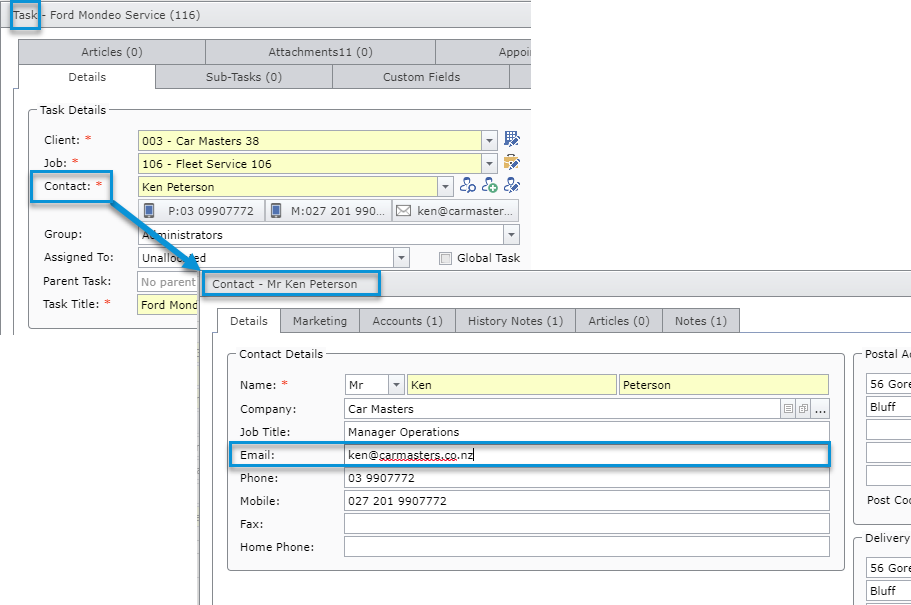Click the company ellipsis browse button

820,409
